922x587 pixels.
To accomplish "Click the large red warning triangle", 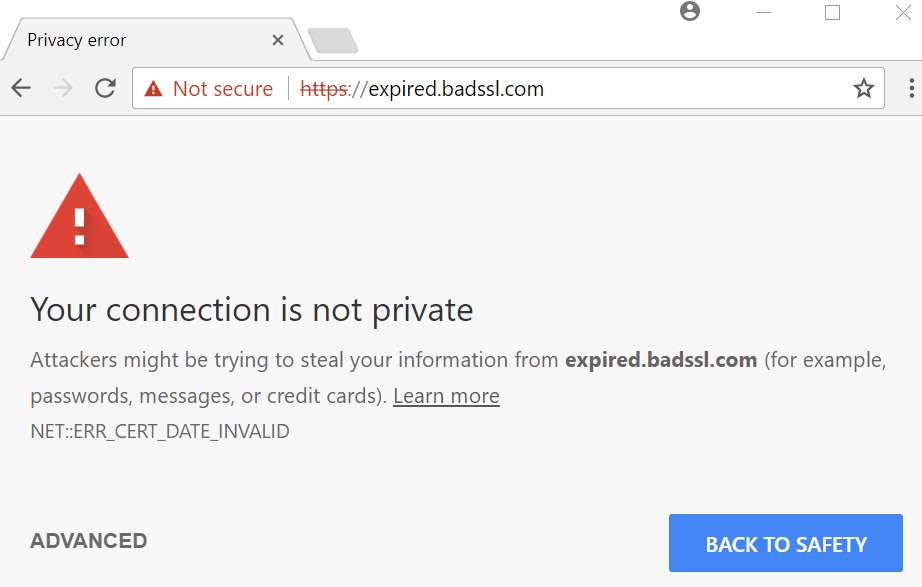I will pyautogui.click(x=79, y=217).
